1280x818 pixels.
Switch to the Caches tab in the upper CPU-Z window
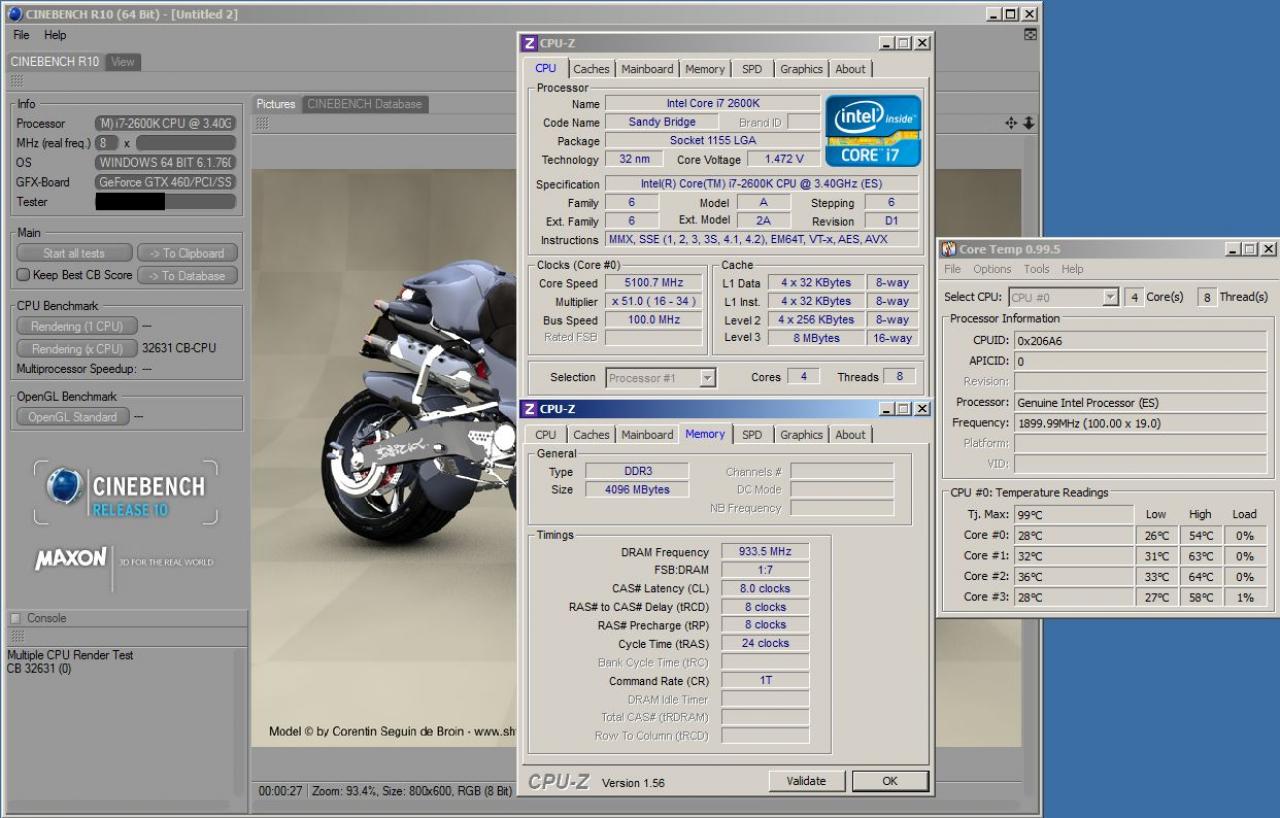click(591, 69)
